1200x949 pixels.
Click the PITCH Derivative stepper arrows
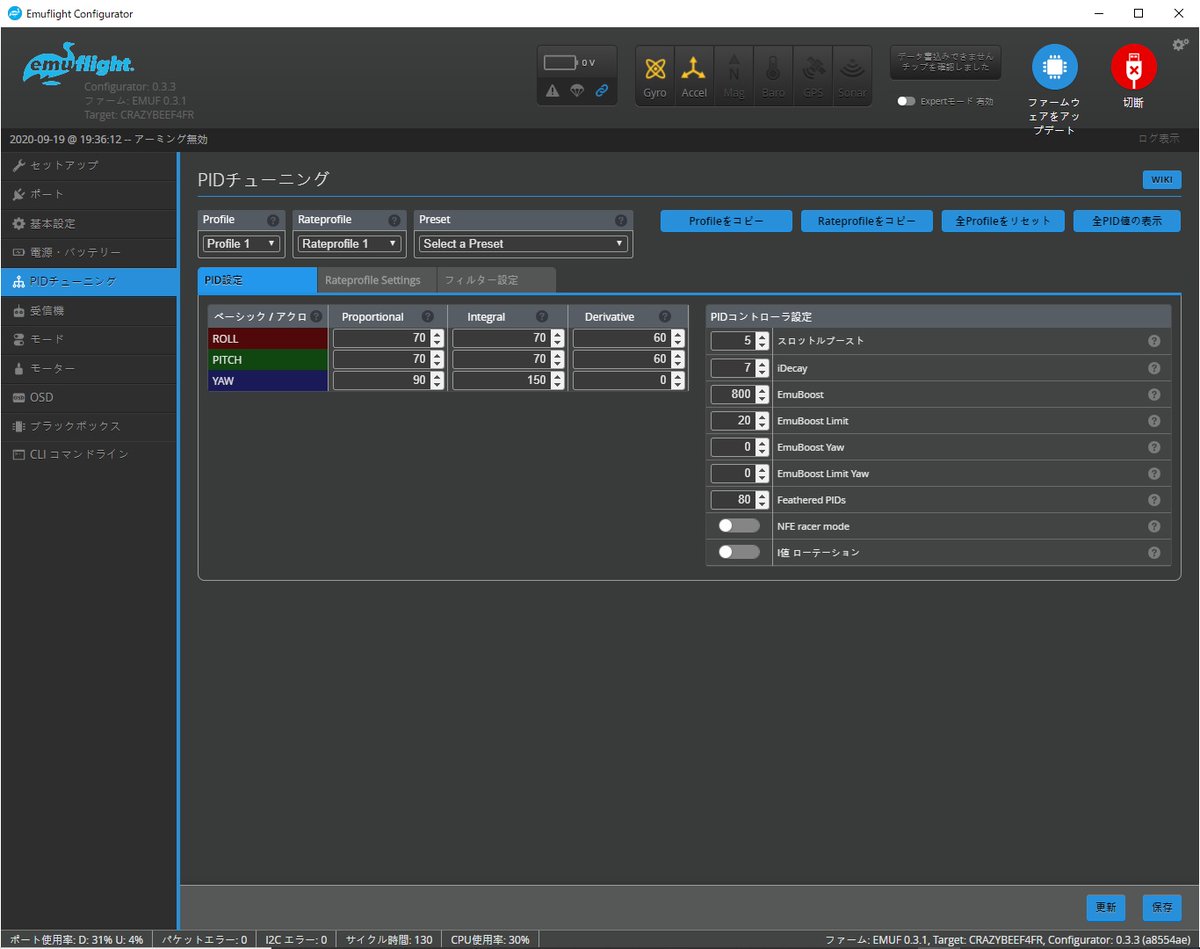click(x=677, y=360)
